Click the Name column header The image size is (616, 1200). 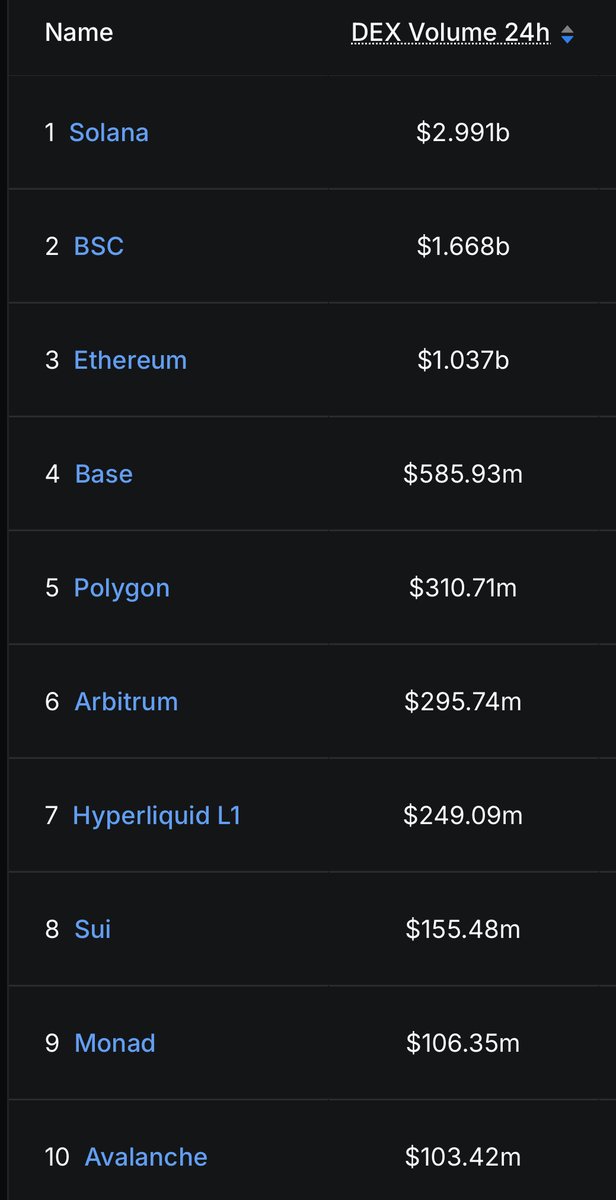79,33
